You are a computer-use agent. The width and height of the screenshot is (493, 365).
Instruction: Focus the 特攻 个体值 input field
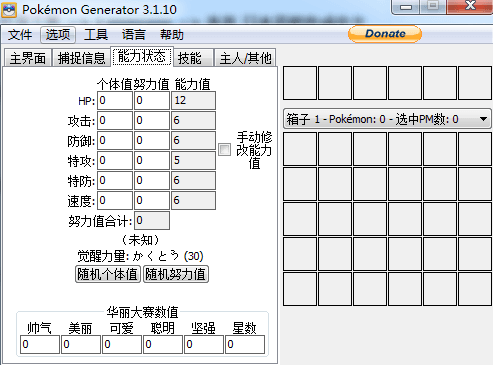click(115, 160)
